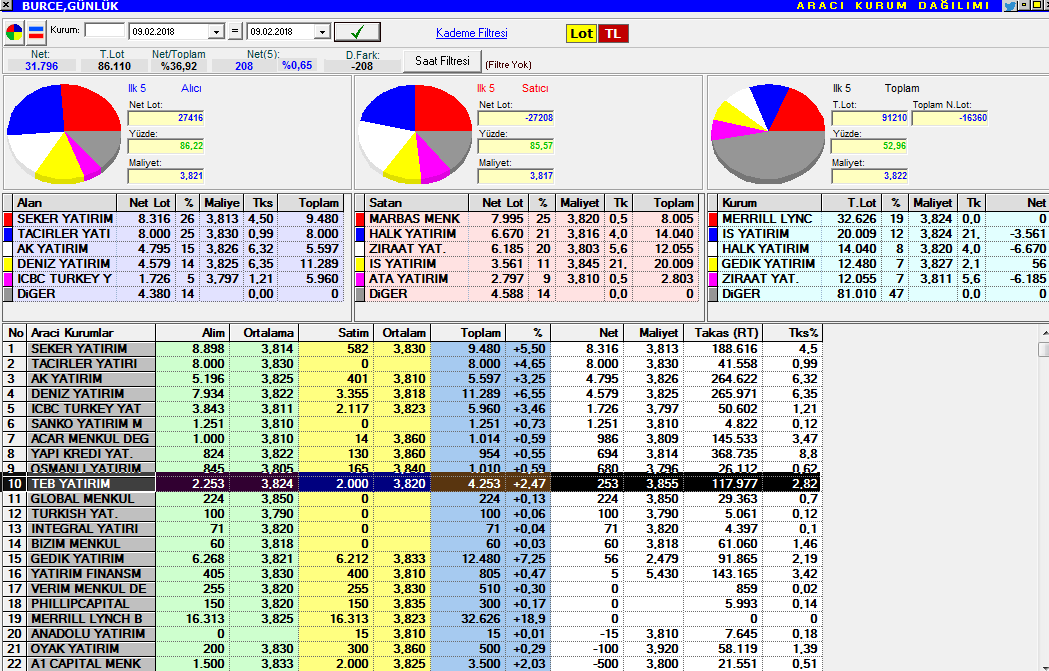Image resolution: width=1049 pixels, height=671 pixels.
Task: Open the end date dropdown arrow
Action: point(322,31)
